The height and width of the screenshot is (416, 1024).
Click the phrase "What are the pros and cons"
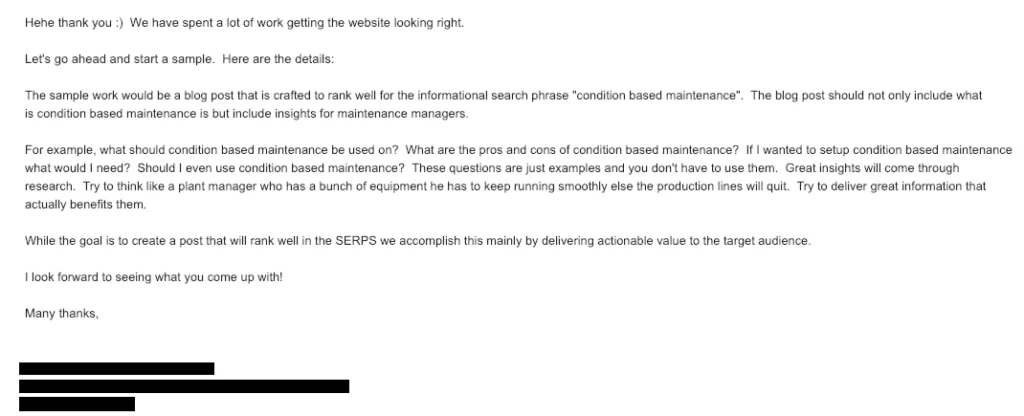(475, 150)
